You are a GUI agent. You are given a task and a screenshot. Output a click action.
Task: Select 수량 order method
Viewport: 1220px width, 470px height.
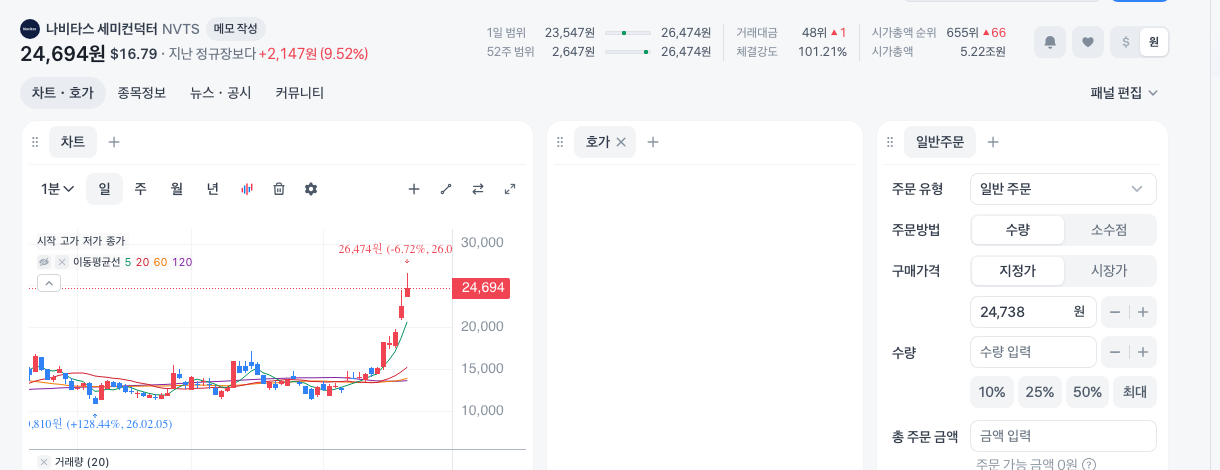pyautogui.click(x=1017, y=230)
